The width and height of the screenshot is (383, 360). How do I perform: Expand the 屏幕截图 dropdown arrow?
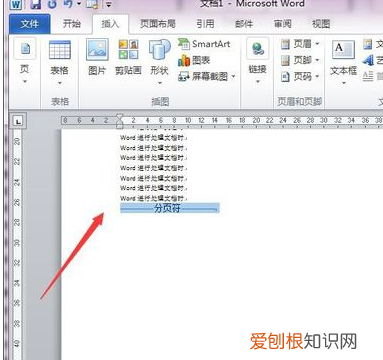(233, 77)
